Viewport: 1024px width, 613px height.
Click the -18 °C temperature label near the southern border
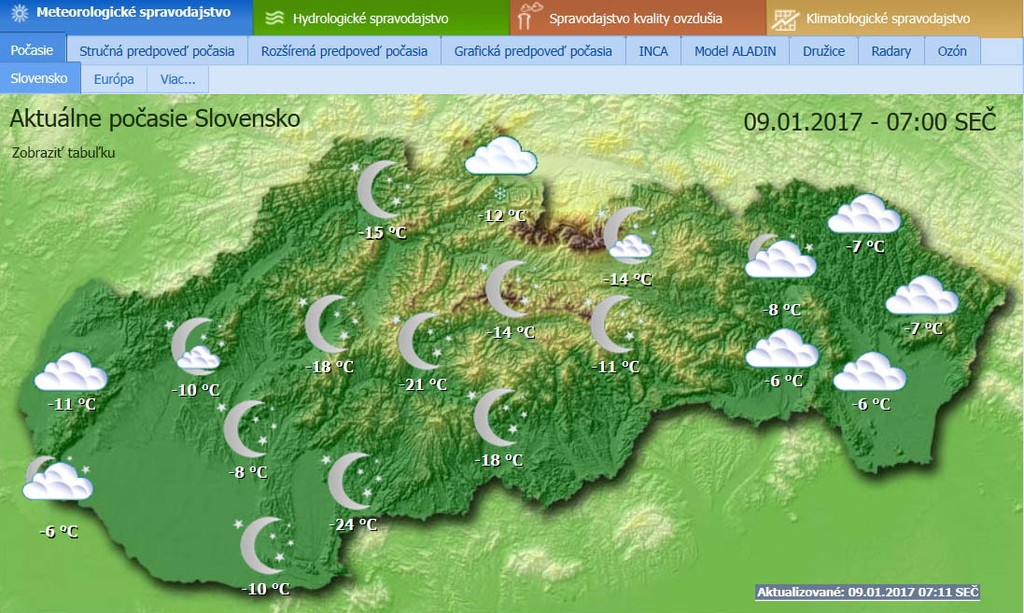tap(499, 460)
